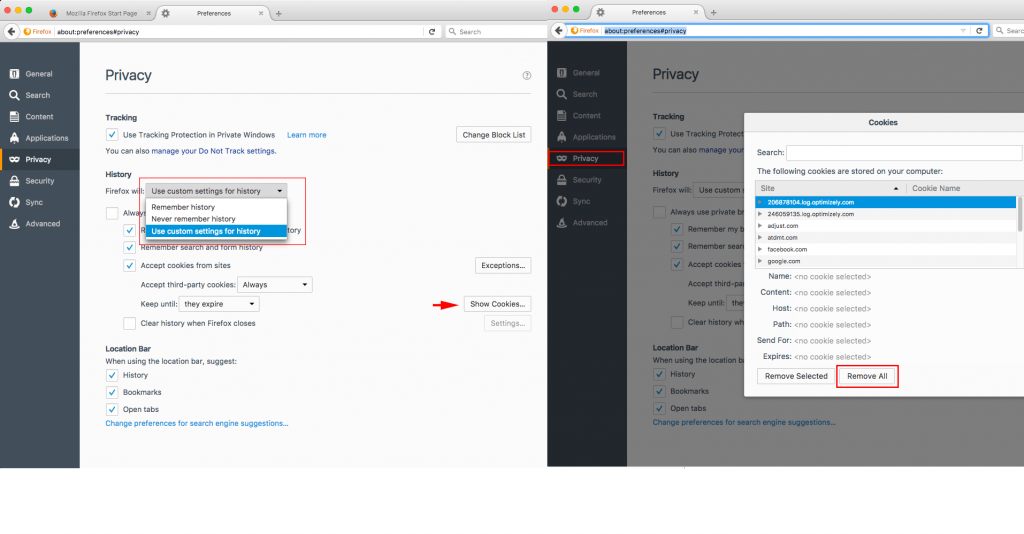The image size is (1024, 534).
Task: Sort cookies by Cookie Name column header
Action: coord(965,188)
